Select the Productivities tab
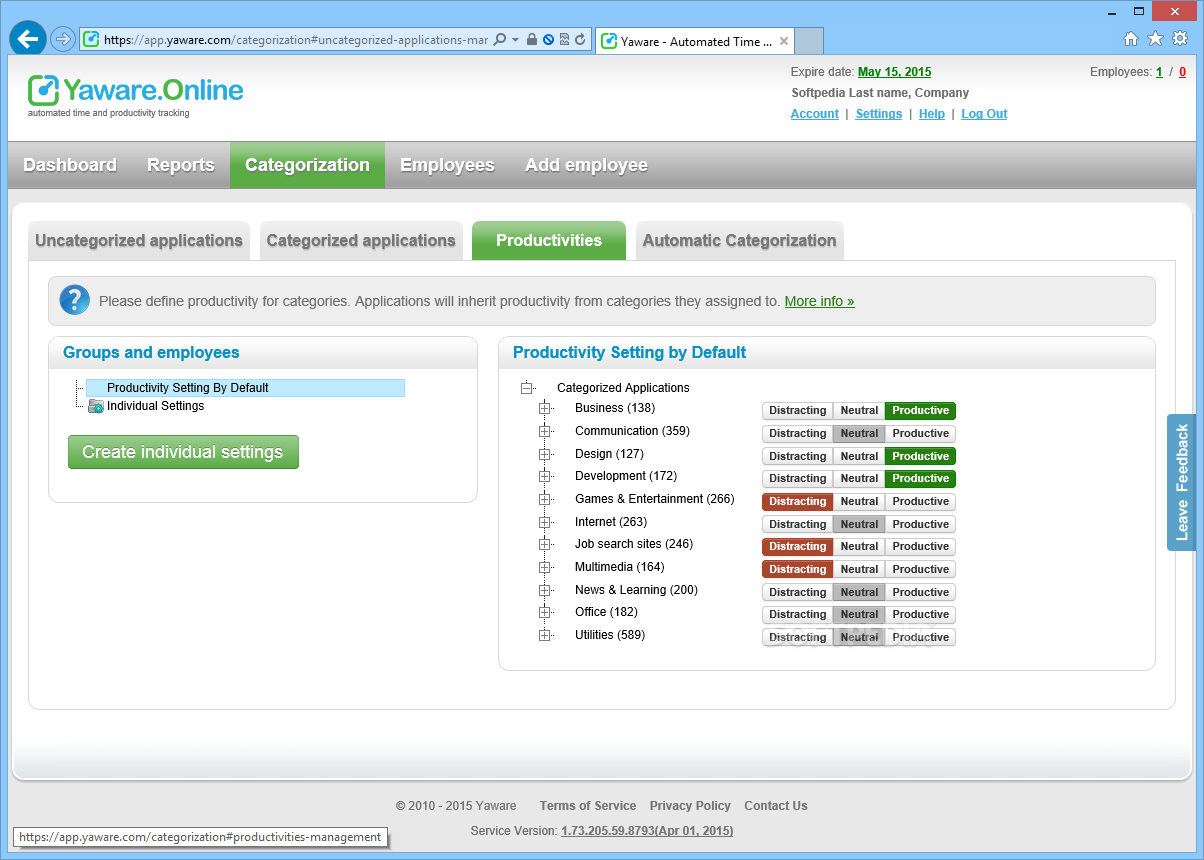The width and height of the screenshot is (1204, 860). 549,240
